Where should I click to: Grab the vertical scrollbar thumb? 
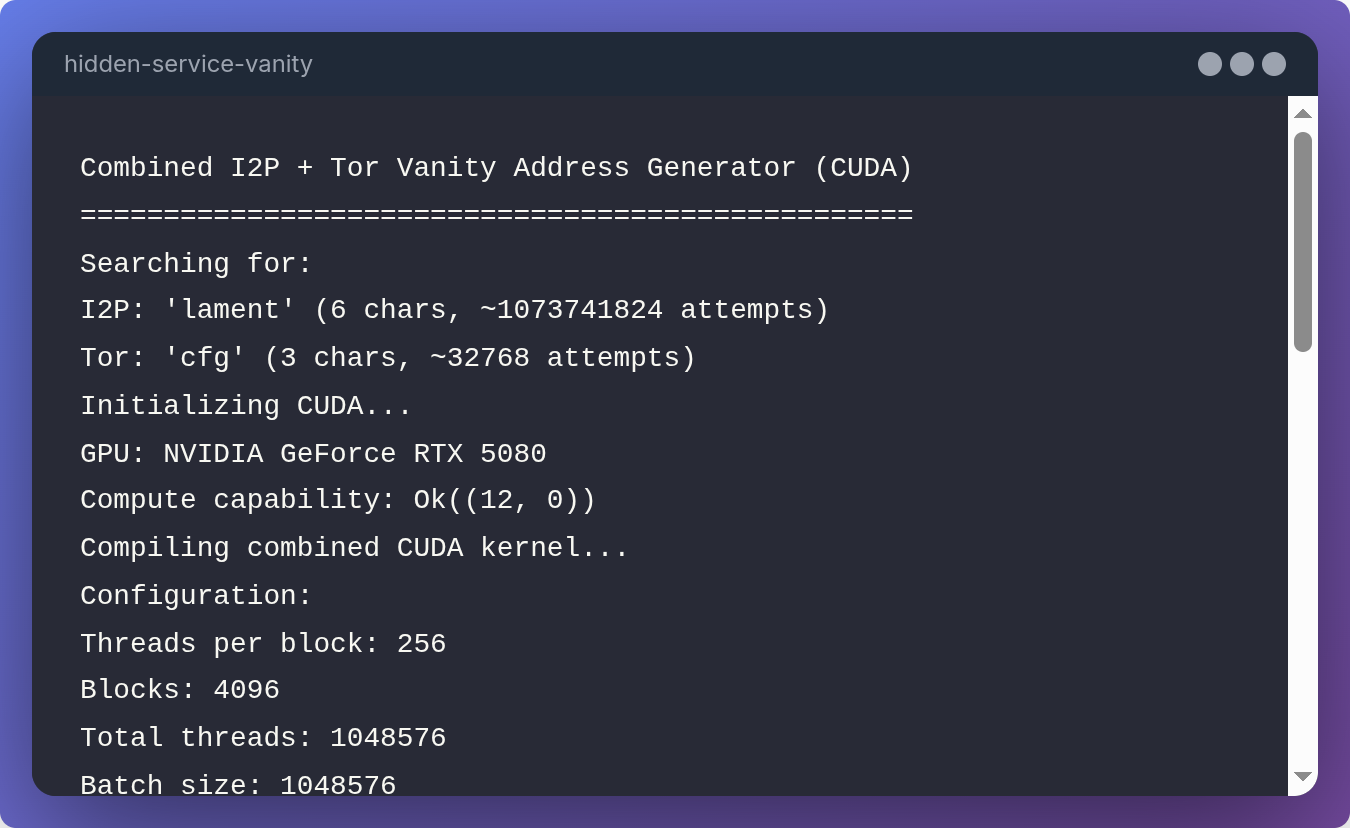(x=1302, y=242)
